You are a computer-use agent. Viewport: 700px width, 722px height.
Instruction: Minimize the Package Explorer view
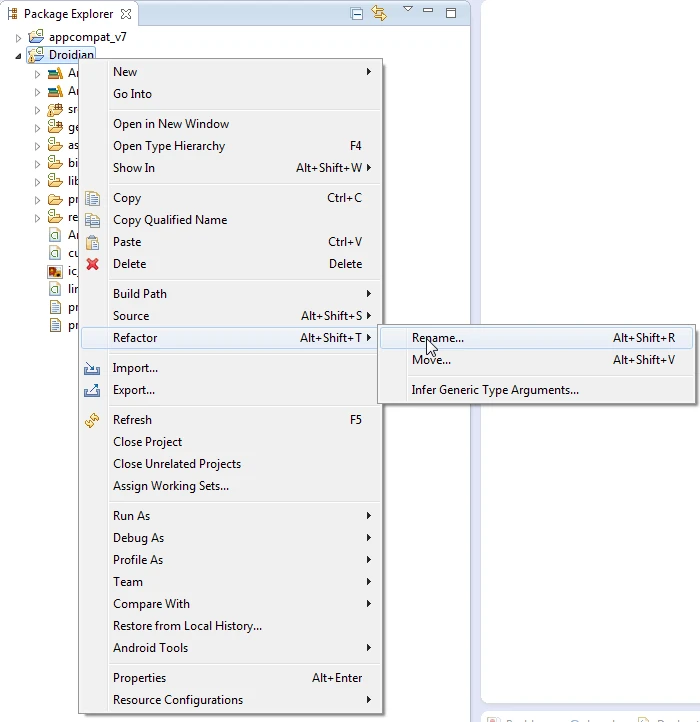pos(428,10)
